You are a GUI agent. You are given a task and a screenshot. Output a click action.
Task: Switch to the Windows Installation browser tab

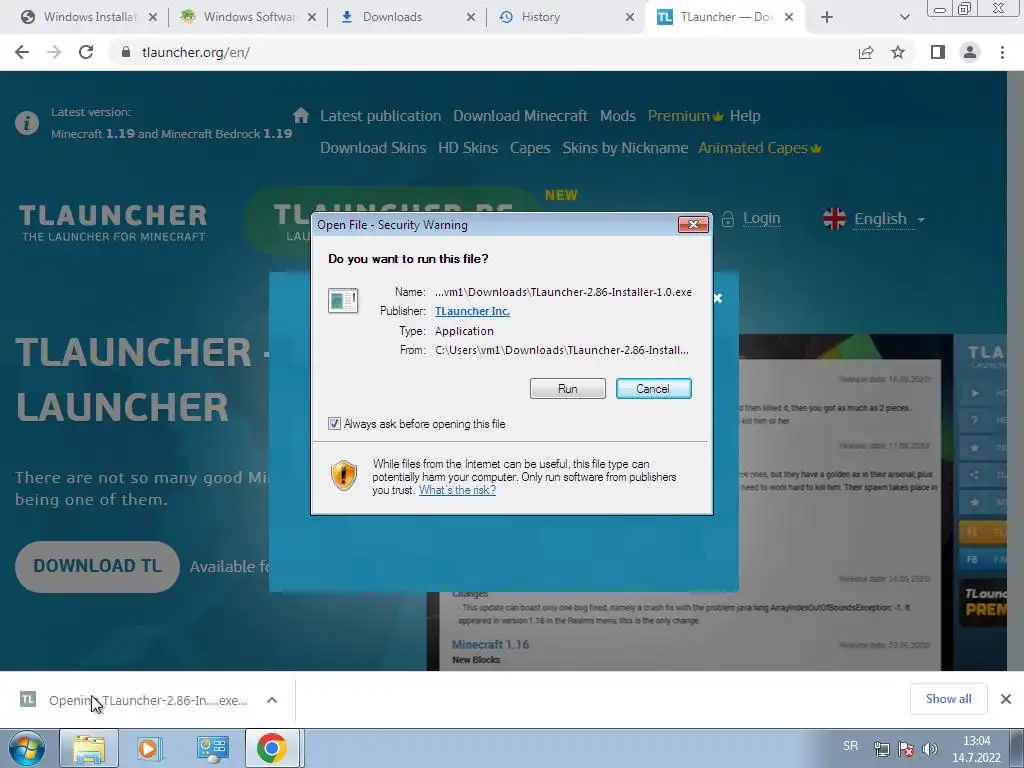tap(90, 17)
